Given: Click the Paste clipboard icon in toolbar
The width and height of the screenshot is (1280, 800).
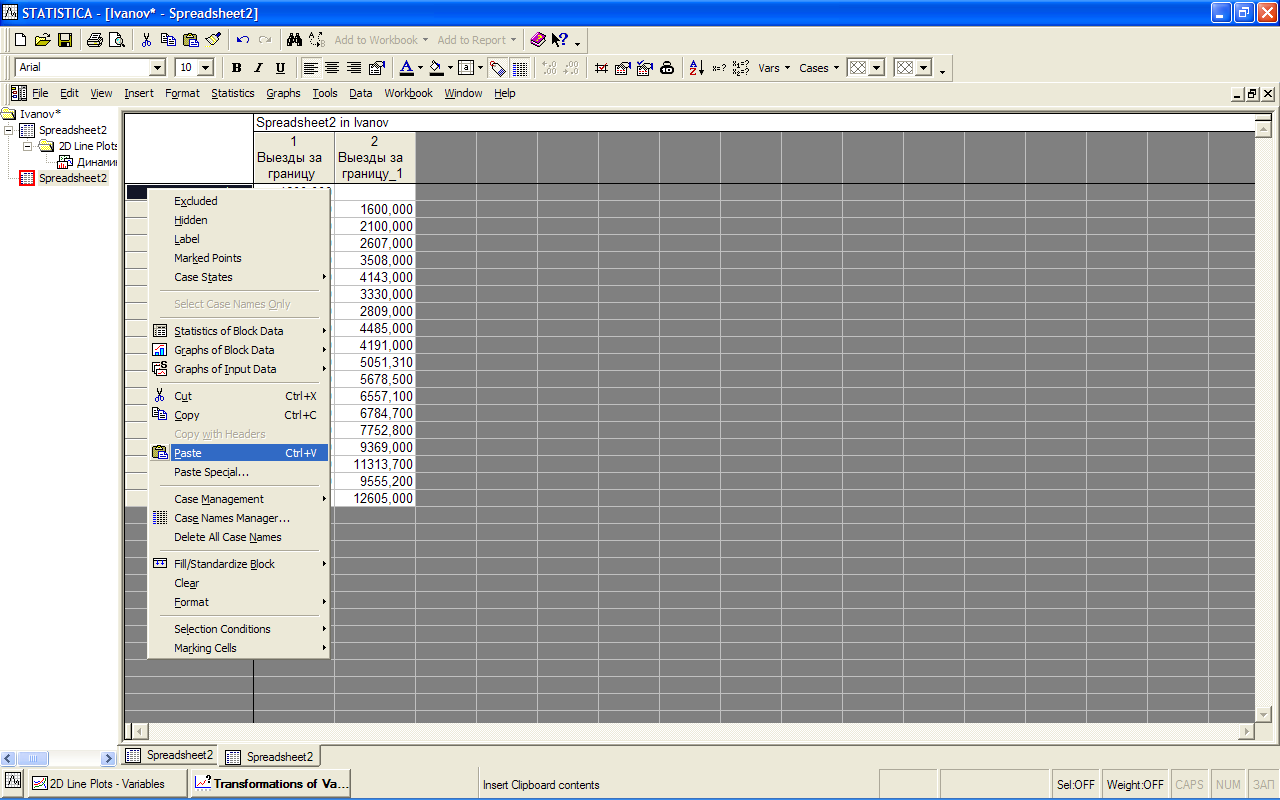Looking at the screenshot, I should 190,40.
